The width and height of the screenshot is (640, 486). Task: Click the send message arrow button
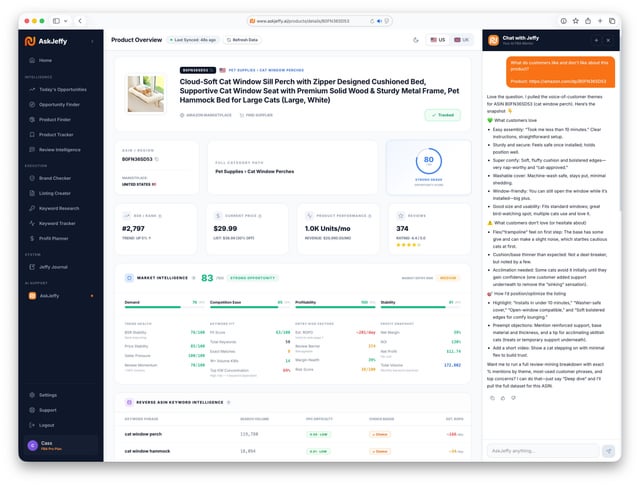(x=609, y=451)
